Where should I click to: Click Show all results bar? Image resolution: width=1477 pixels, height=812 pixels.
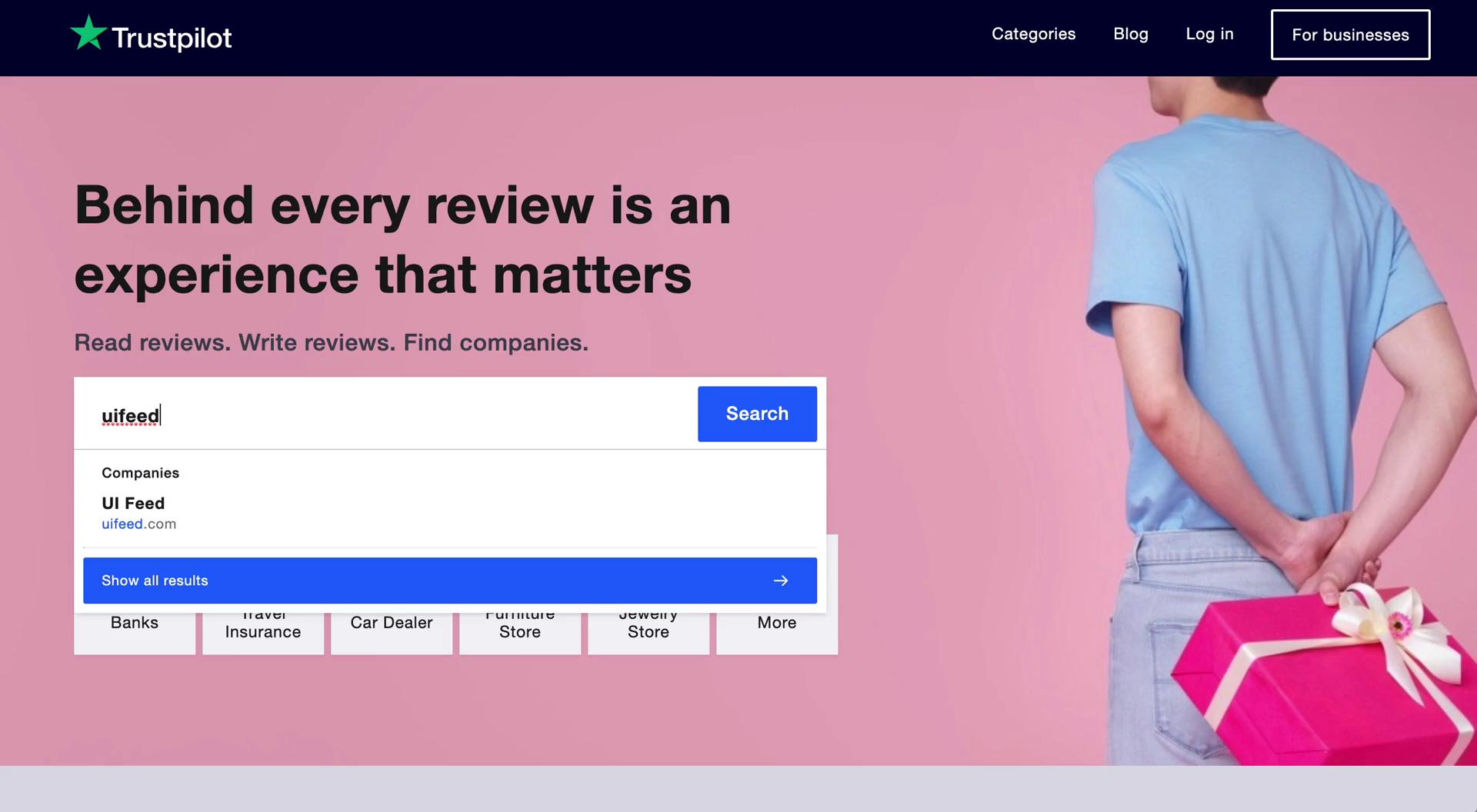[x=450, y=581]
